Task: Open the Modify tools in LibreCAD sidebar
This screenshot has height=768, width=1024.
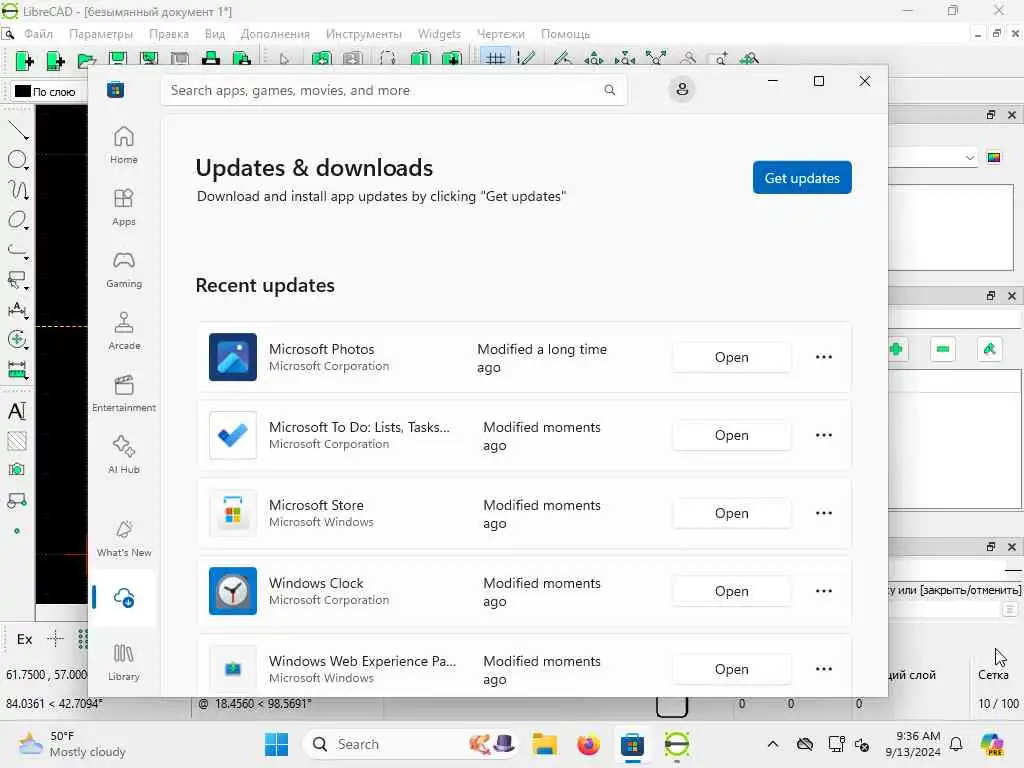Action: [18, 340]
